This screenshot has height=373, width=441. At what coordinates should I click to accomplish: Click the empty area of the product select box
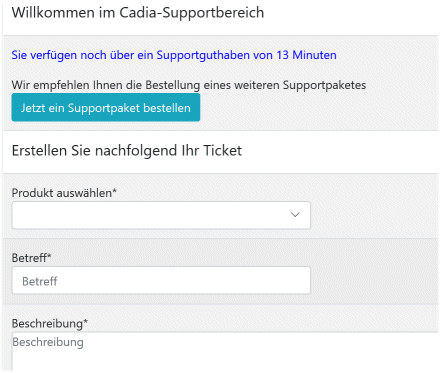[150, 215]
